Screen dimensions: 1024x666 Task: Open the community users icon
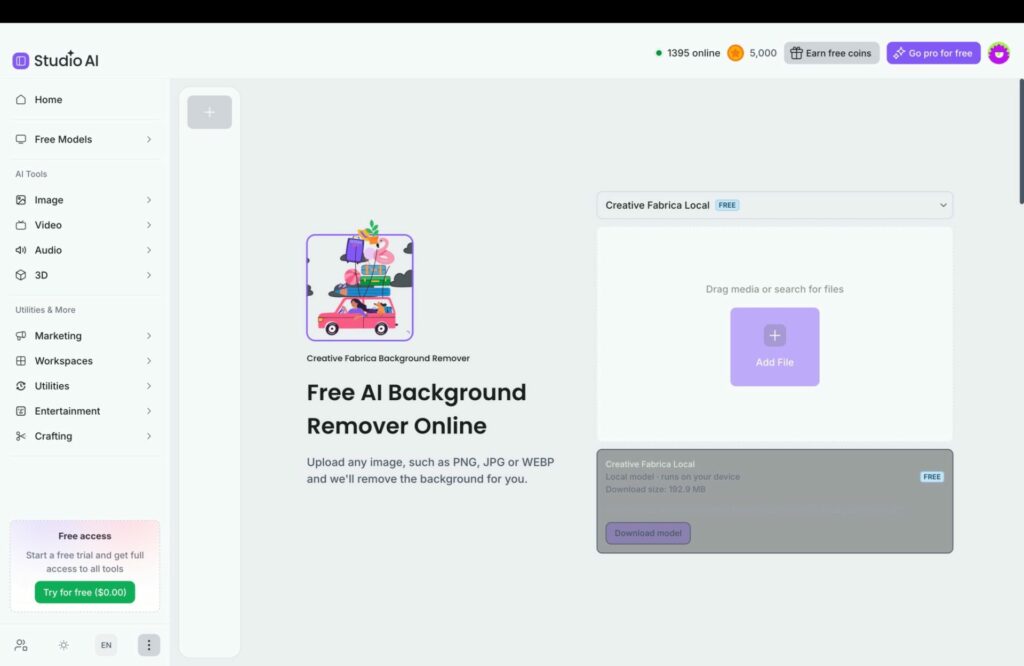(x=21, y=645)
